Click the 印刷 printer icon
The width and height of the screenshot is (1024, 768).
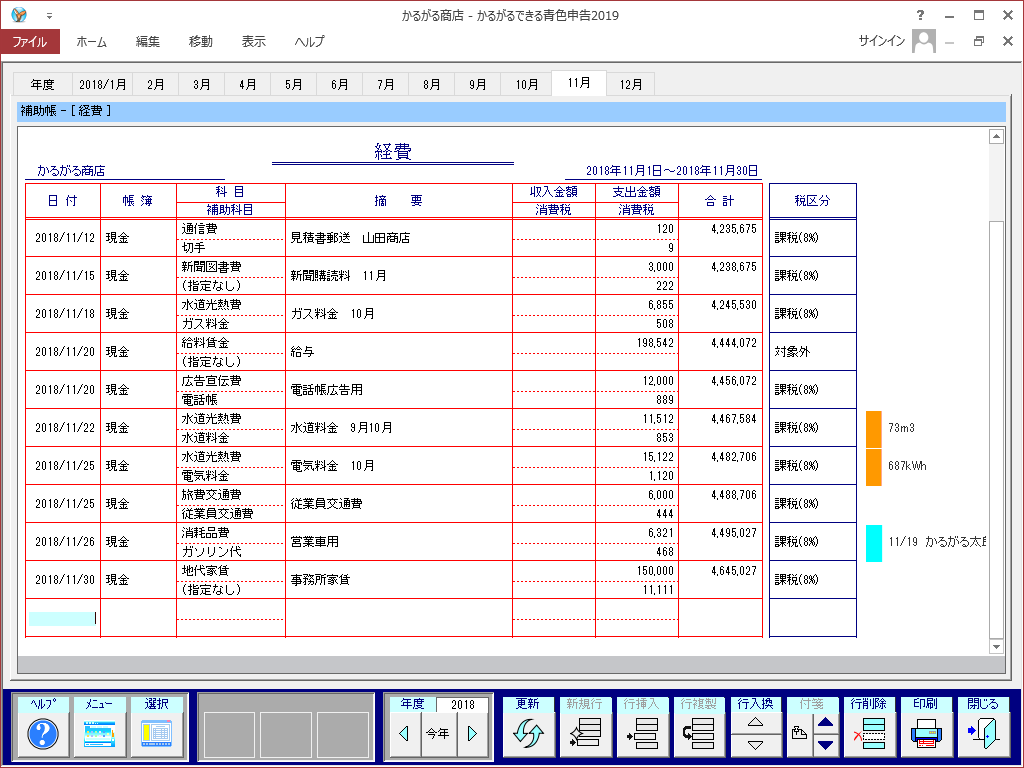(926, 733)
